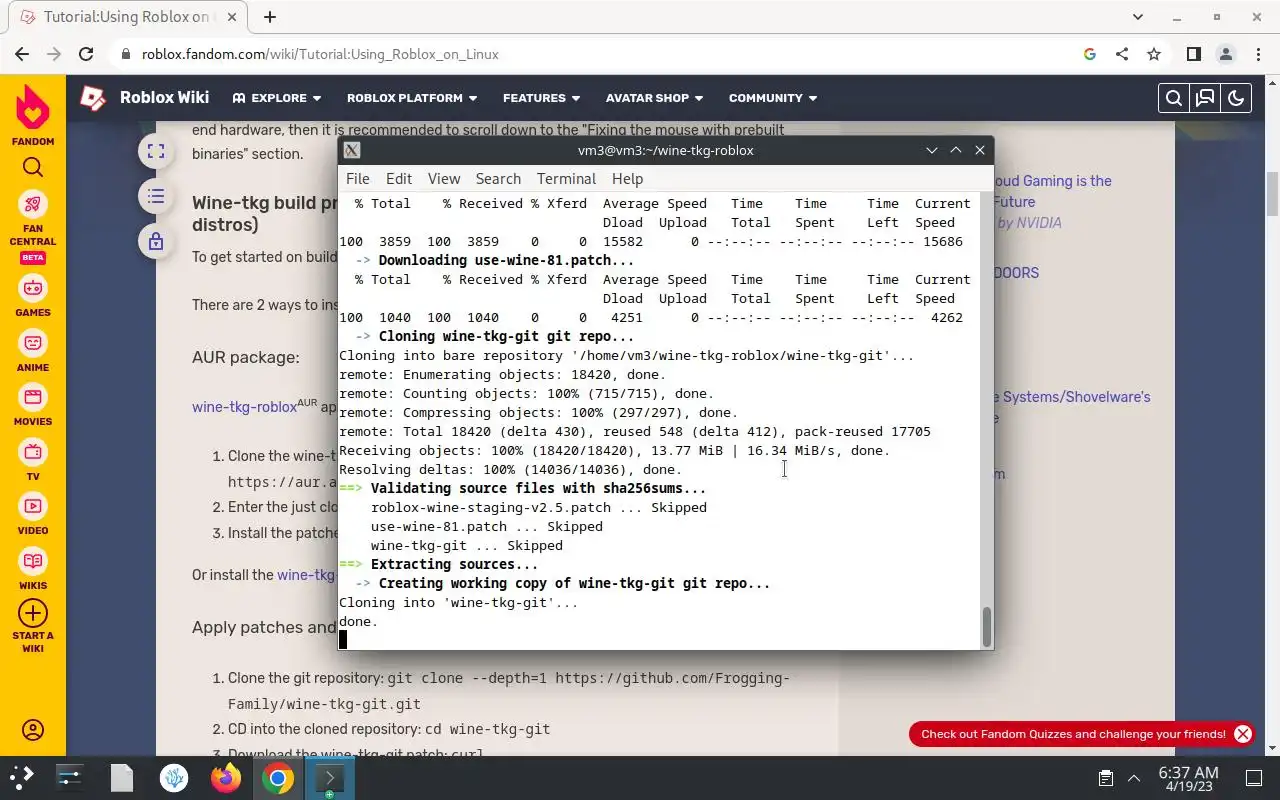Click the wine-tkg-roblox AUR link

(x=244, y=407)
